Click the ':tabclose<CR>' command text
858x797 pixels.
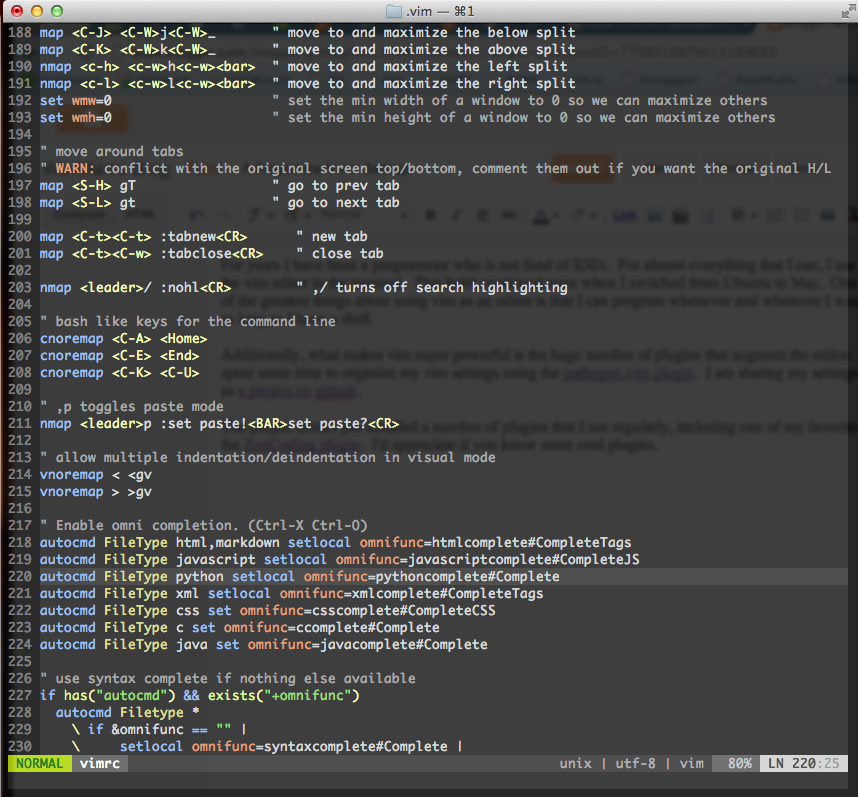[212, 253]
